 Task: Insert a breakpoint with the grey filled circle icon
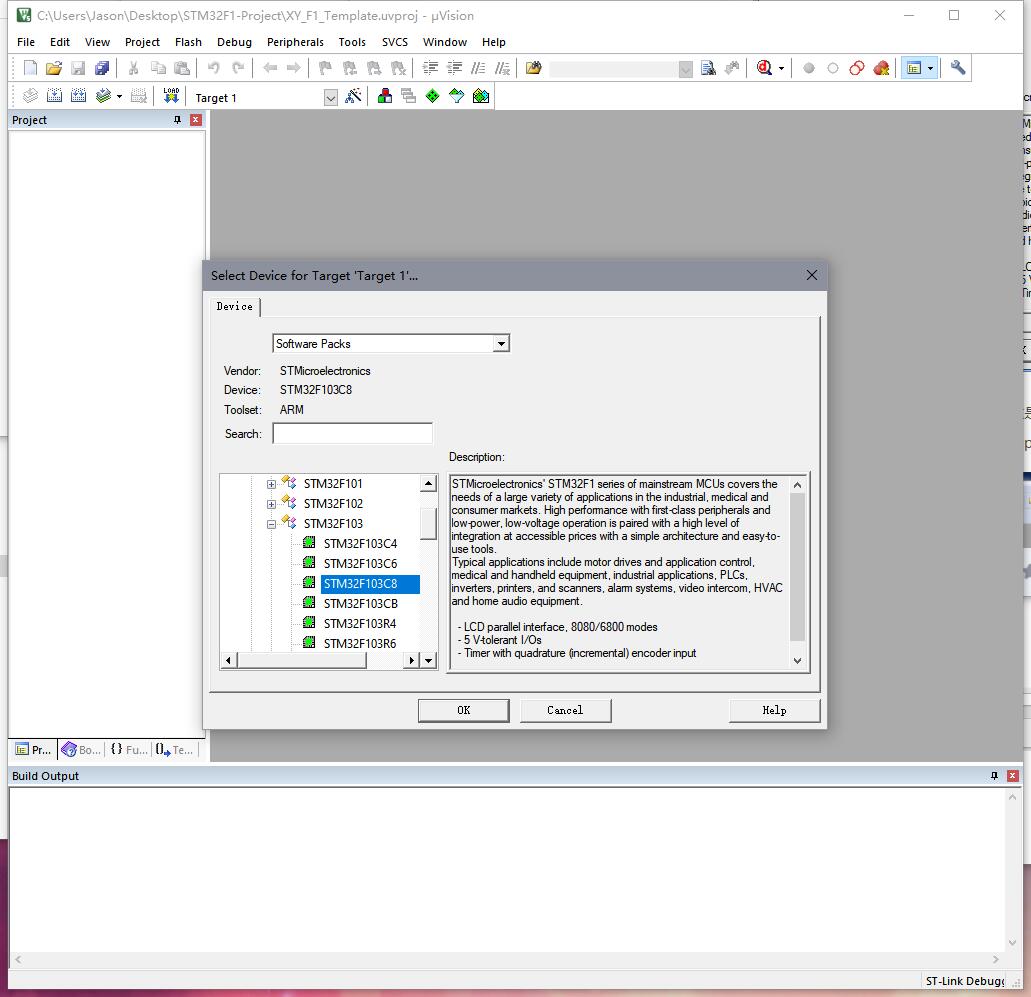[809, 68]
